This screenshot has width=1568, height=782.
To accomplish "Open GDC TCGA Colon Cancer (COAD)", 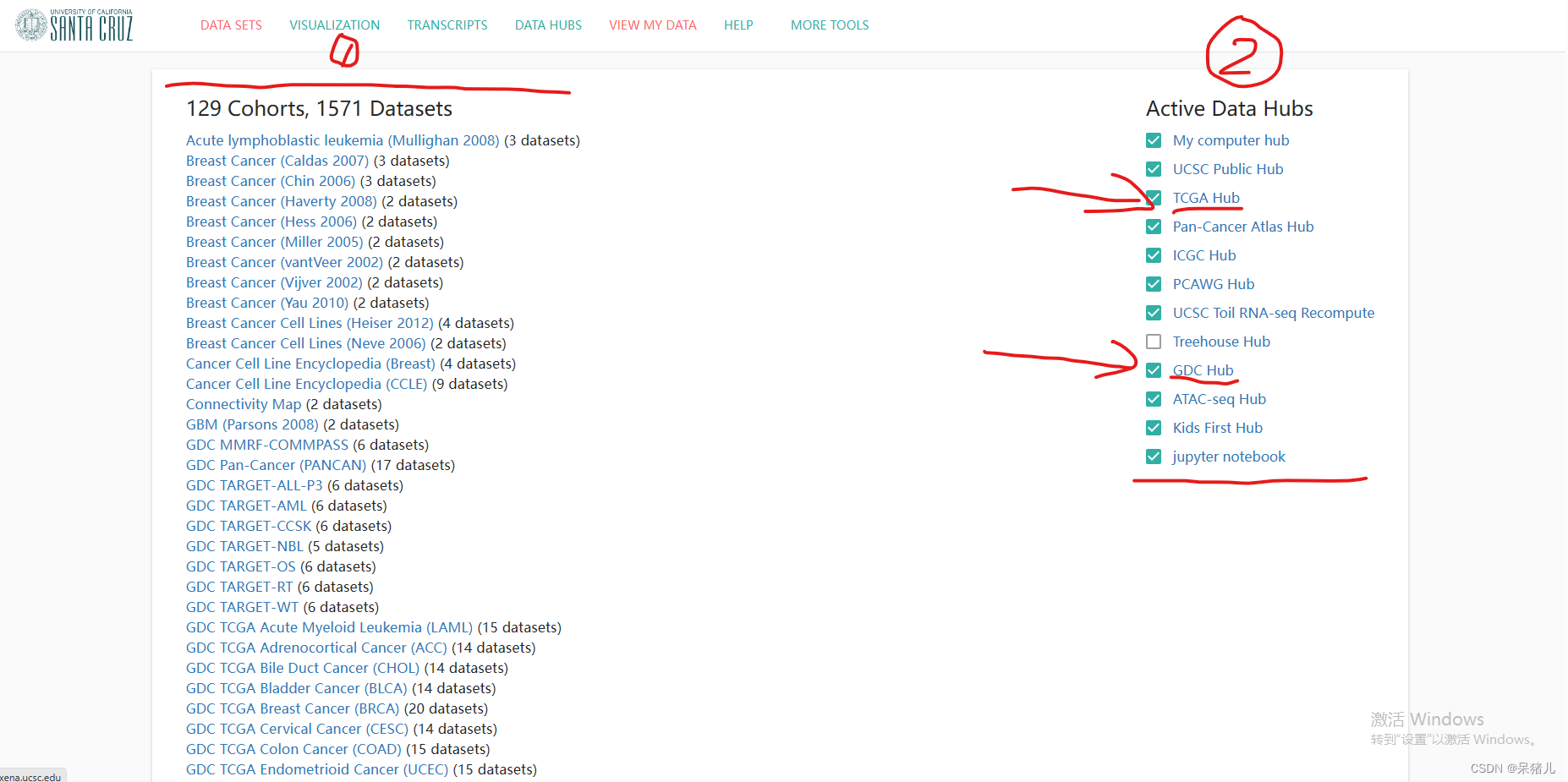I will click(293, 749).
